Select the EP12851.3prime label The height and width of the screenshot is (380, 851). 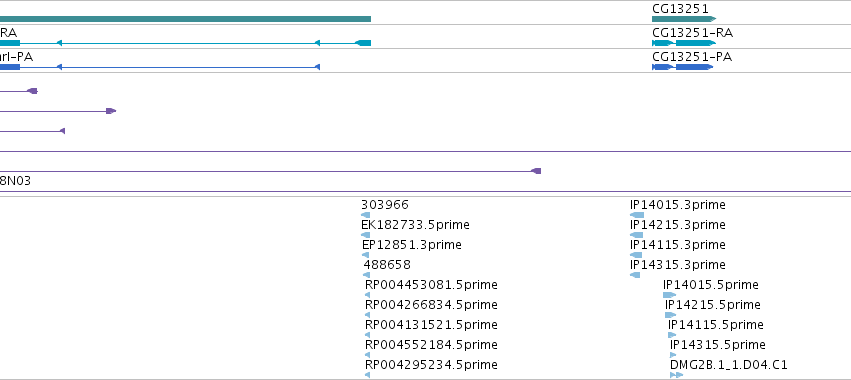coord(412,245)
